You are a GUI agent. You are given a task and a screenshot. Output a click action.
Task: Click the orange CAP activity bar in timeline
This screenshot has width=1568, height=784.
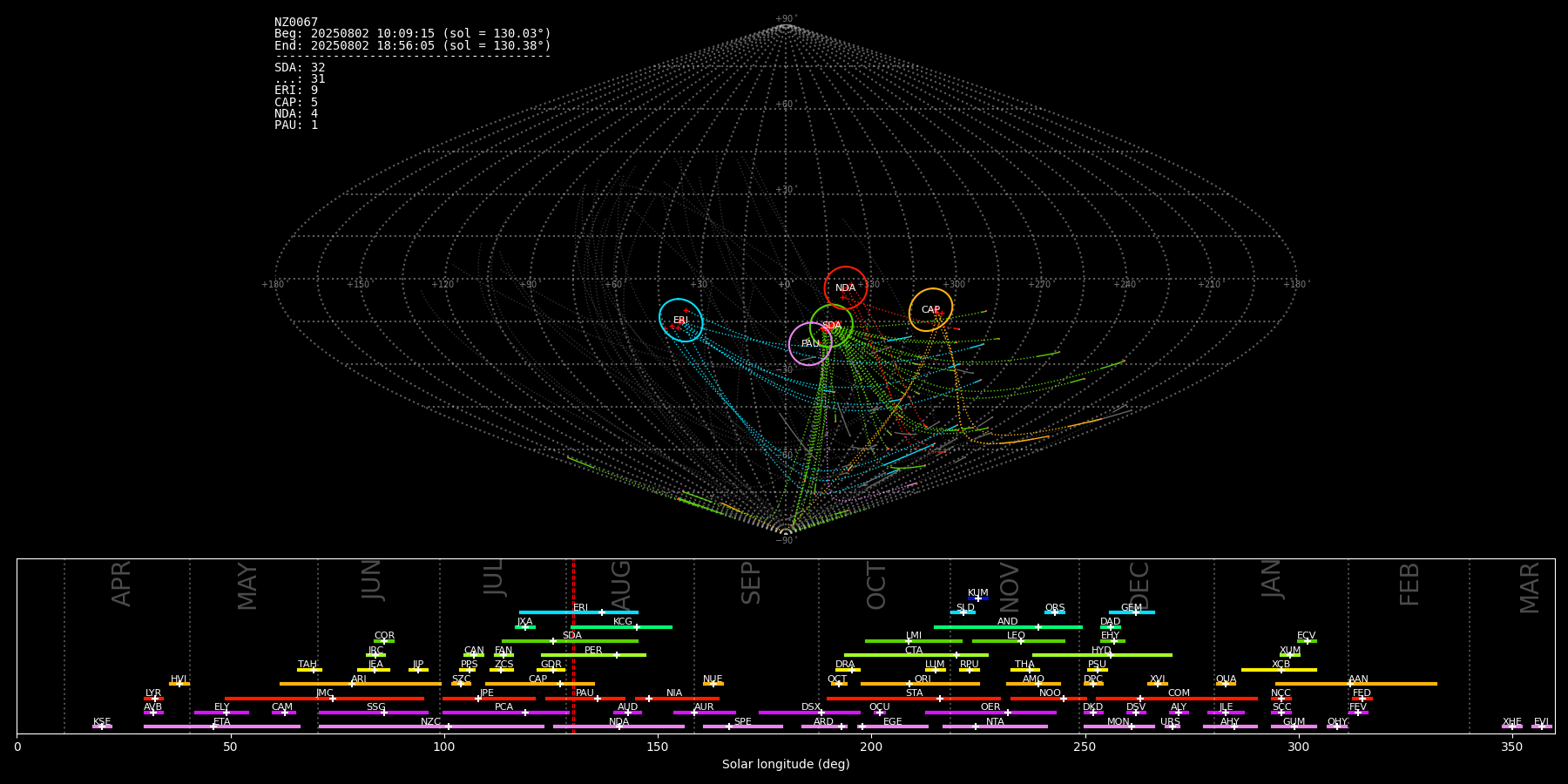tap(540, 684)
